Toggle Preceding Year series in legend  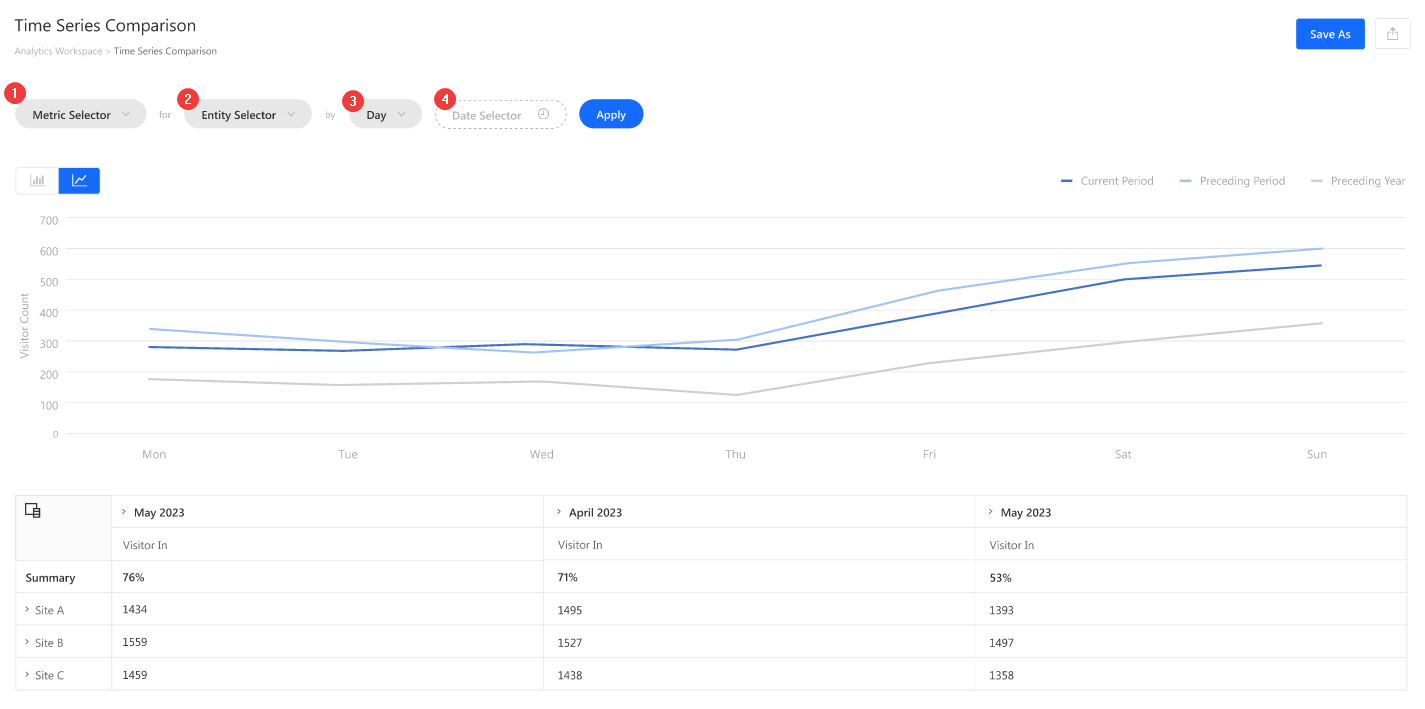pos(1357,181)
